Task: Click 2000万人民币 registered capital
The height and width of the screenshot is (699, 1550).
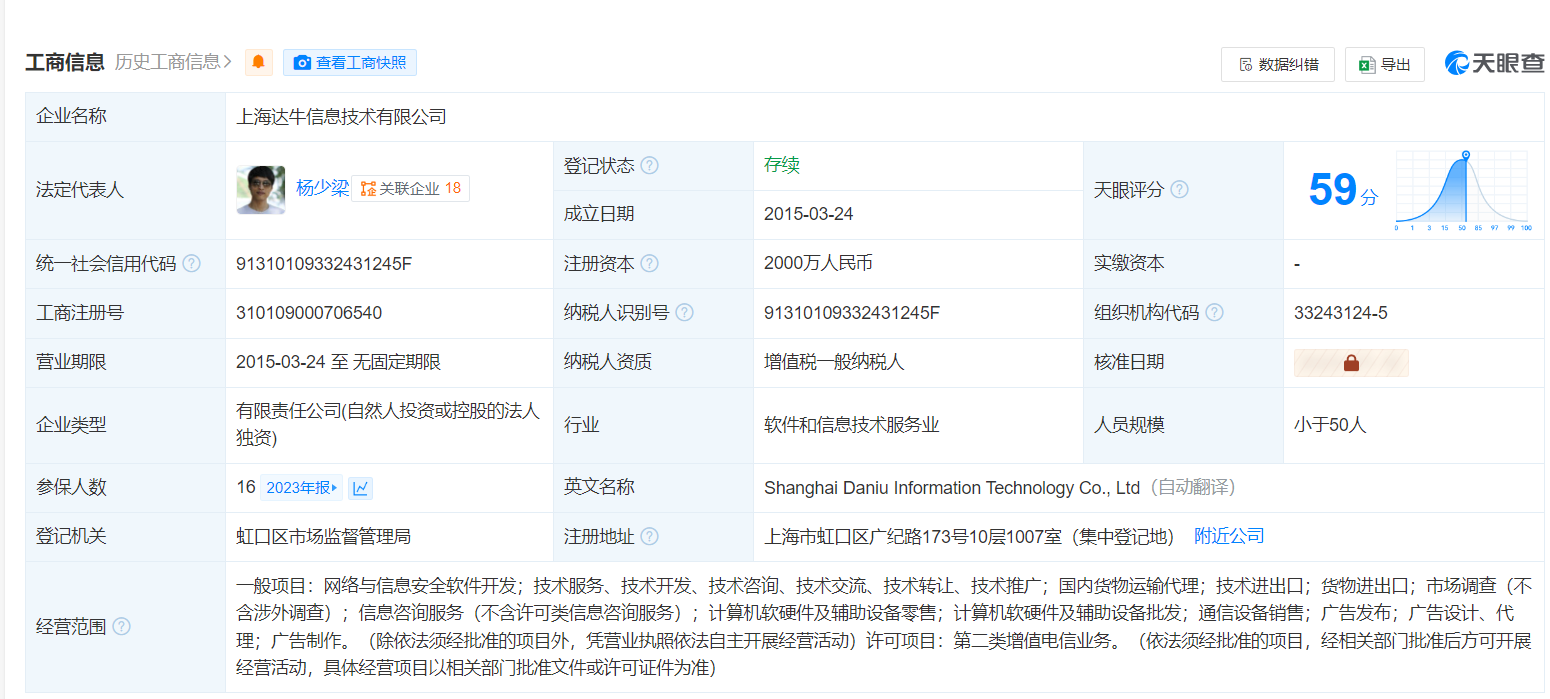Action: (x=818, y=264)
